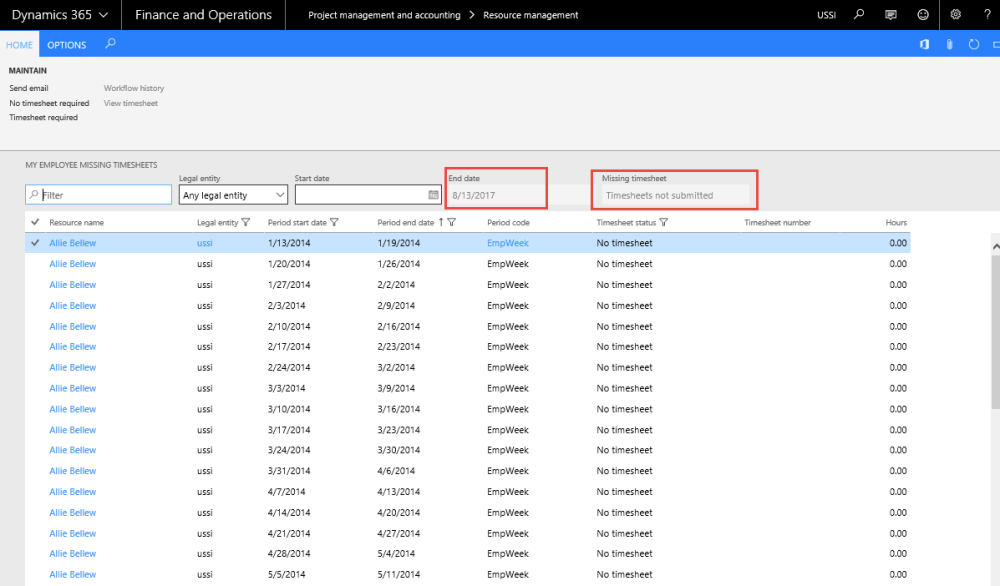1000x586 pixels.
Task: Open the help question mark icon
Action: [987, 15]
